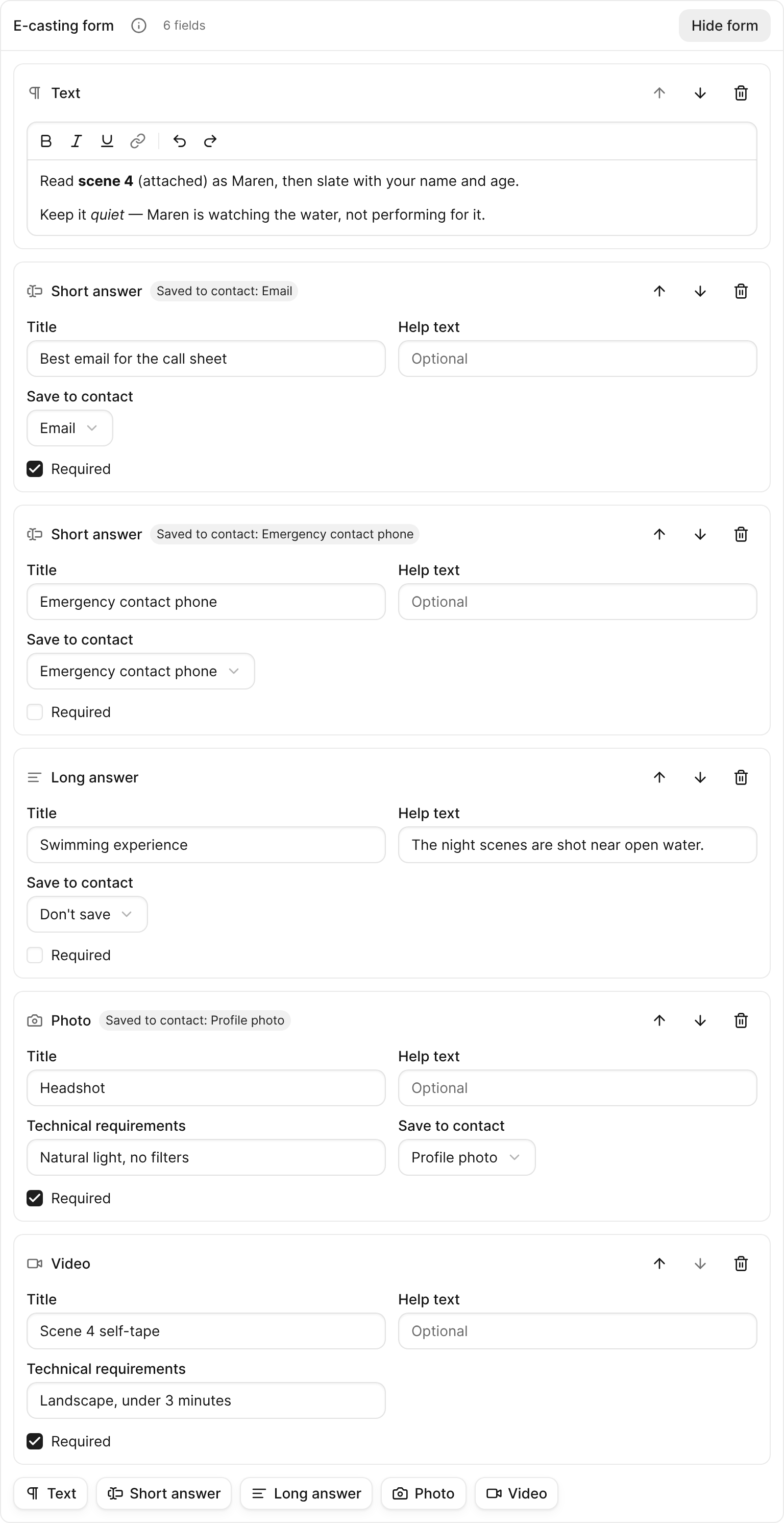
Task: Delete the Text block
Action: [741, 93]
